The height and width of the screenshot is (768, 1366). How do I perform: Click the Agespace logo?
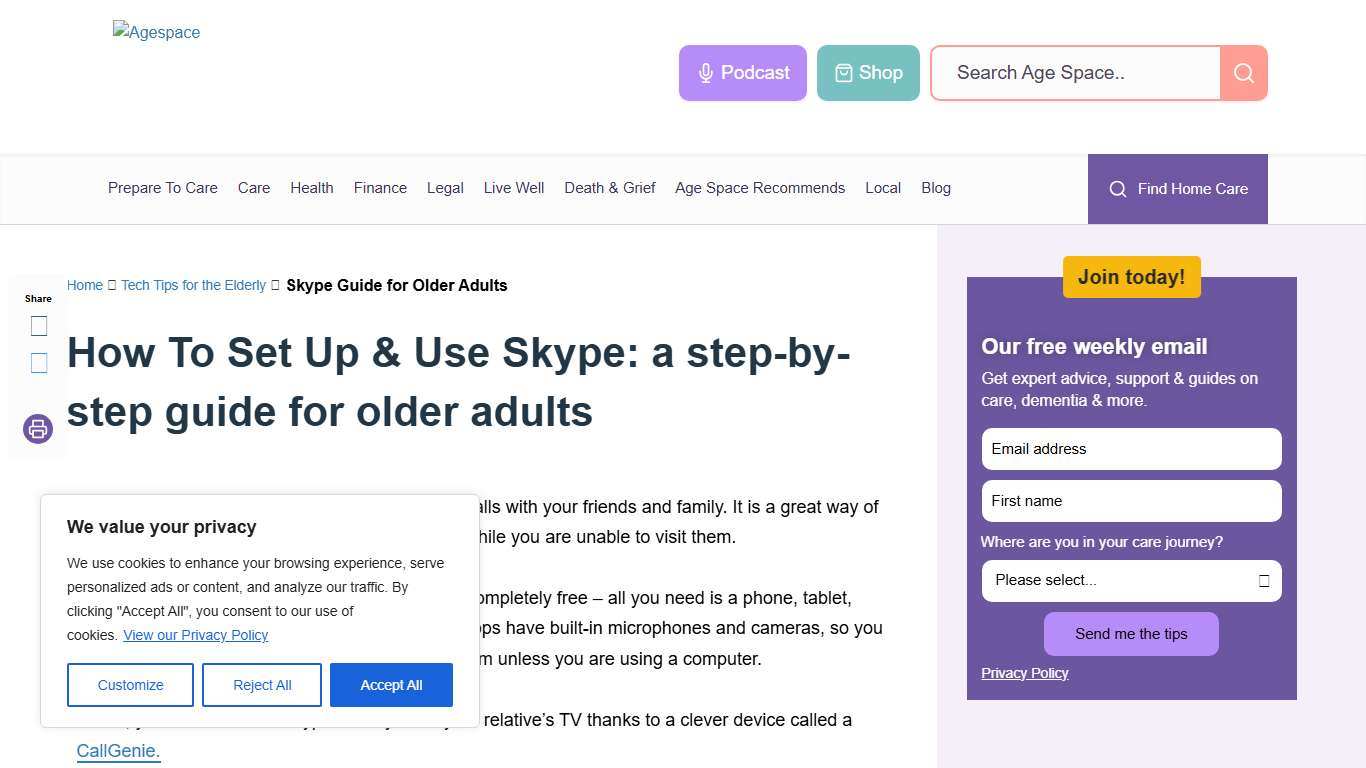coord(156,32)
